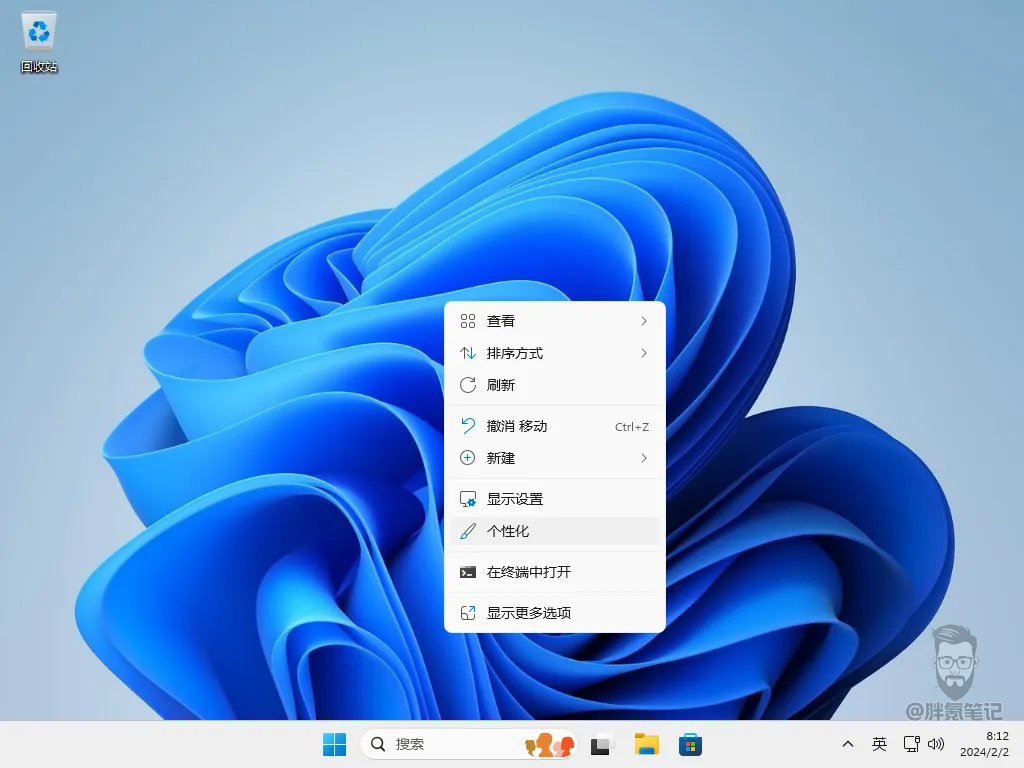Viewport: 1024px width, 768px height.
Task: Launch Microsoft Store from taskbar
Action: [x=690, y=744]
